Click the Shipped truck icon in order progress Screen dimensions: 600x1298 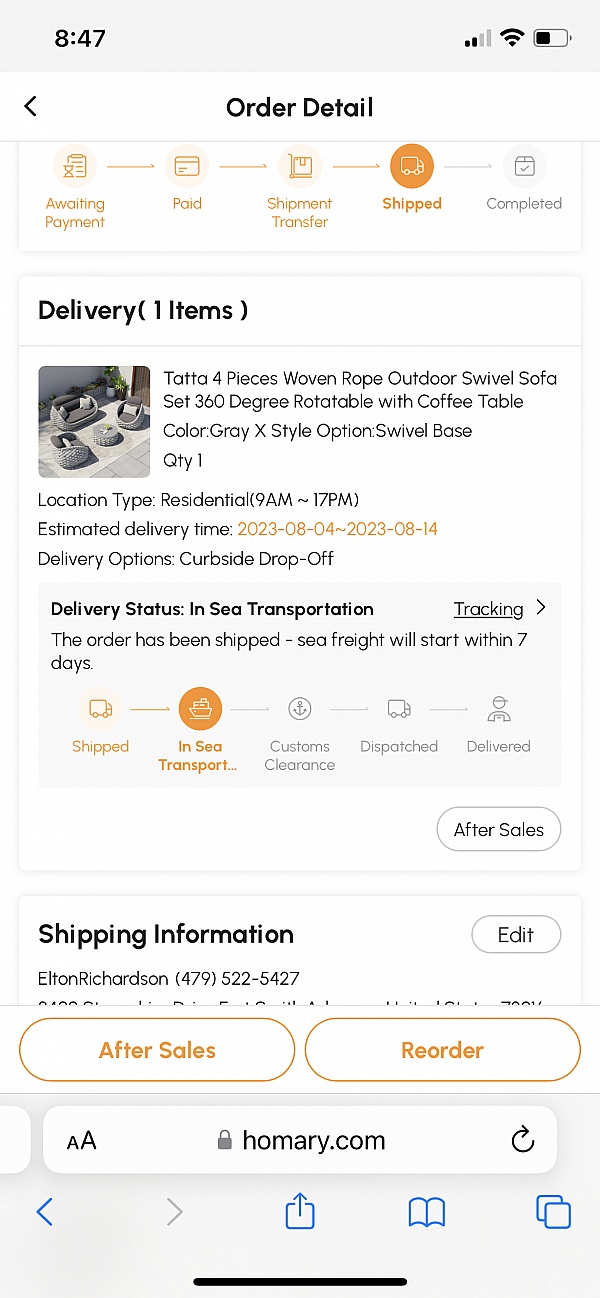[412, 166]
